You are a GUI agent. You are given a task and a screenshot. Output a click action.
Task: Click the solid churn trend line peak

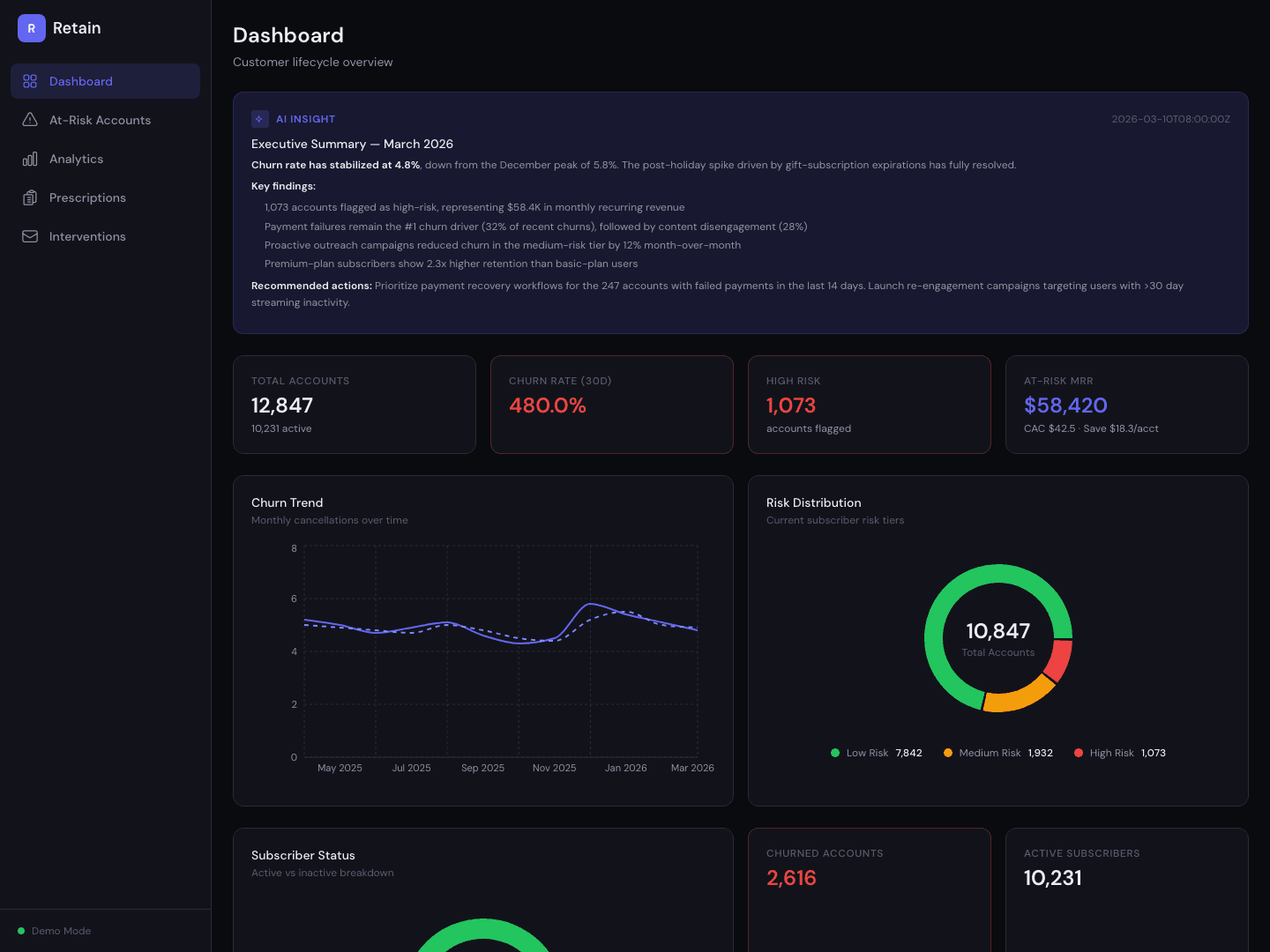[x=591, y=605]
